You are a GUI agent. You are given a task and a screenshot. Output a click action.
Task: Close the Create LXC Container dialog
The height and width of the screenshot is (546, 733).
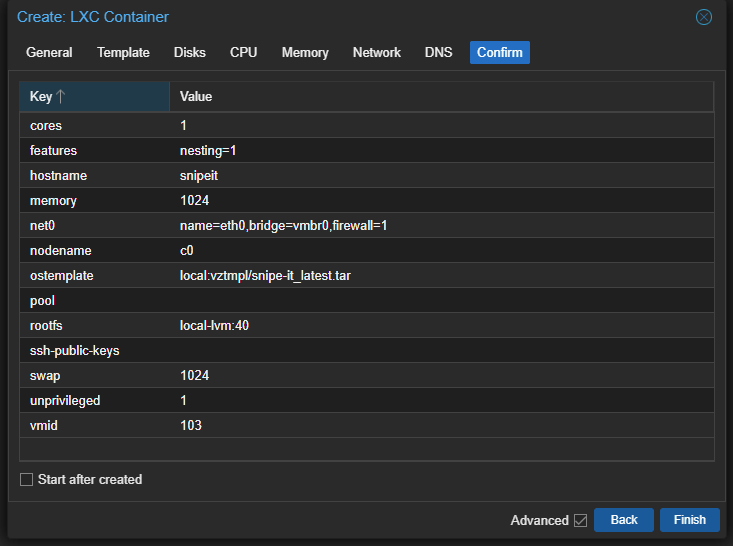point(704,17)
